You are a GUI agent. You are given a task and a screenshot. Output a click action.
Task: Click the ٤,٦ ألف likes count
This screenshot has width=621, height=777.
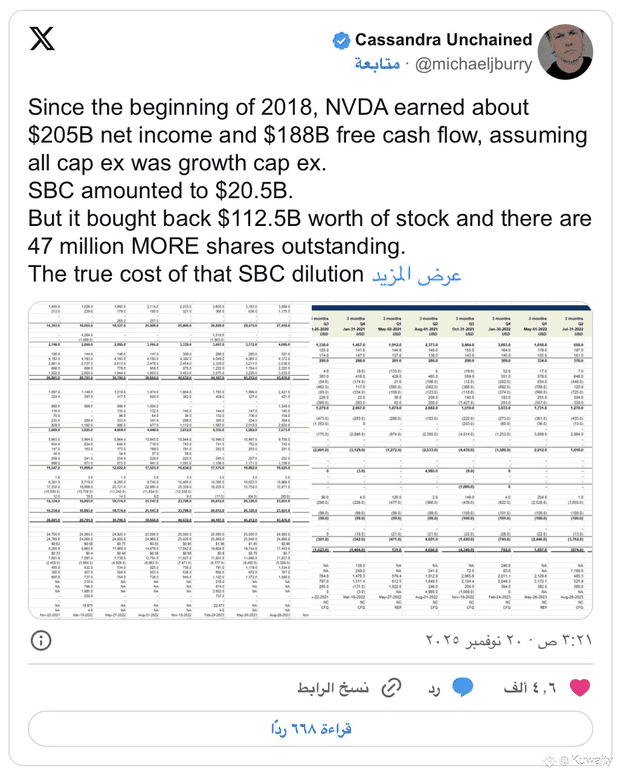pyautogui.click(x=538, y=689)
